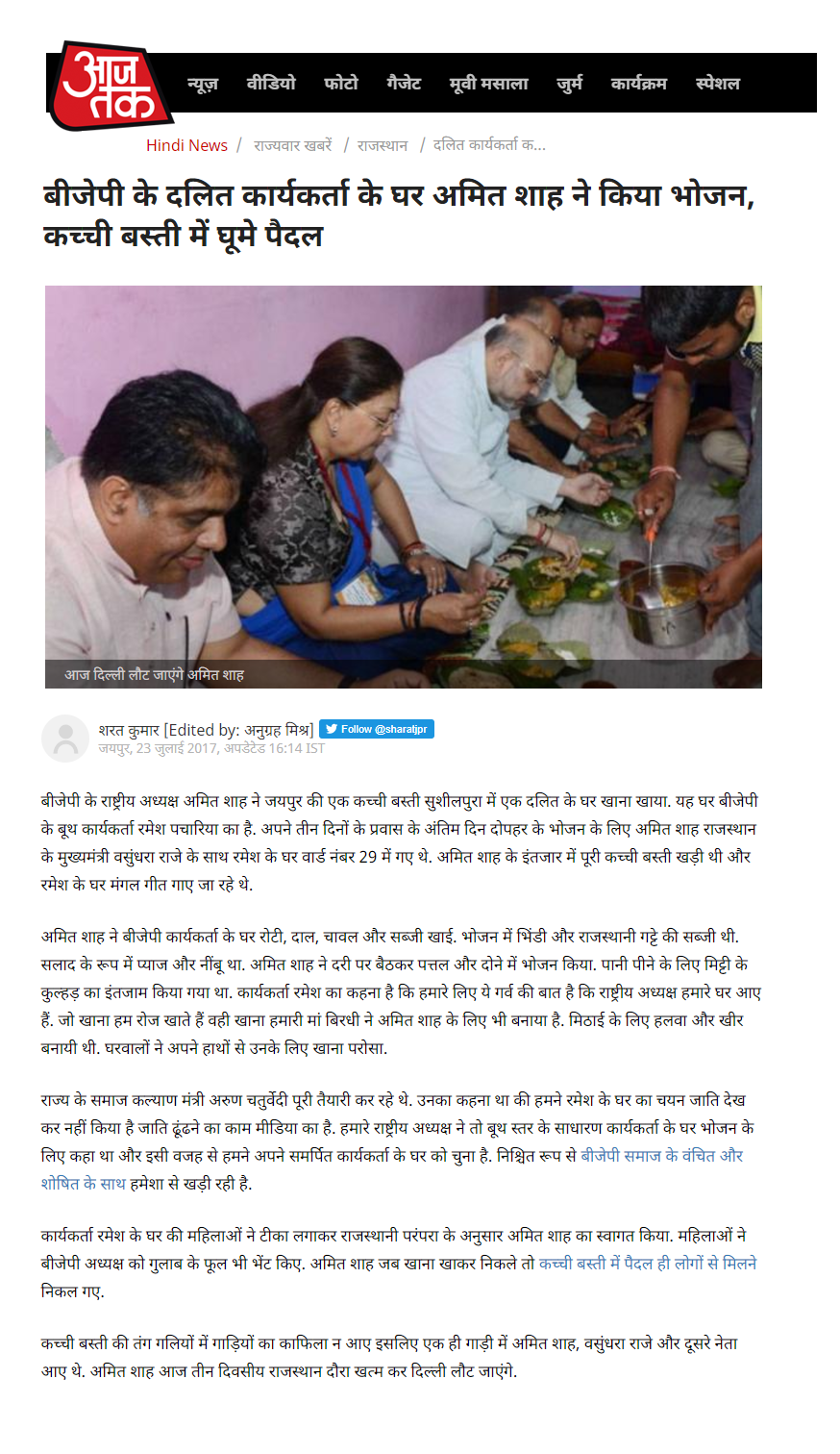840x1454 pixels.
Task: Click the author avatar icon
Action: (65, 739)
